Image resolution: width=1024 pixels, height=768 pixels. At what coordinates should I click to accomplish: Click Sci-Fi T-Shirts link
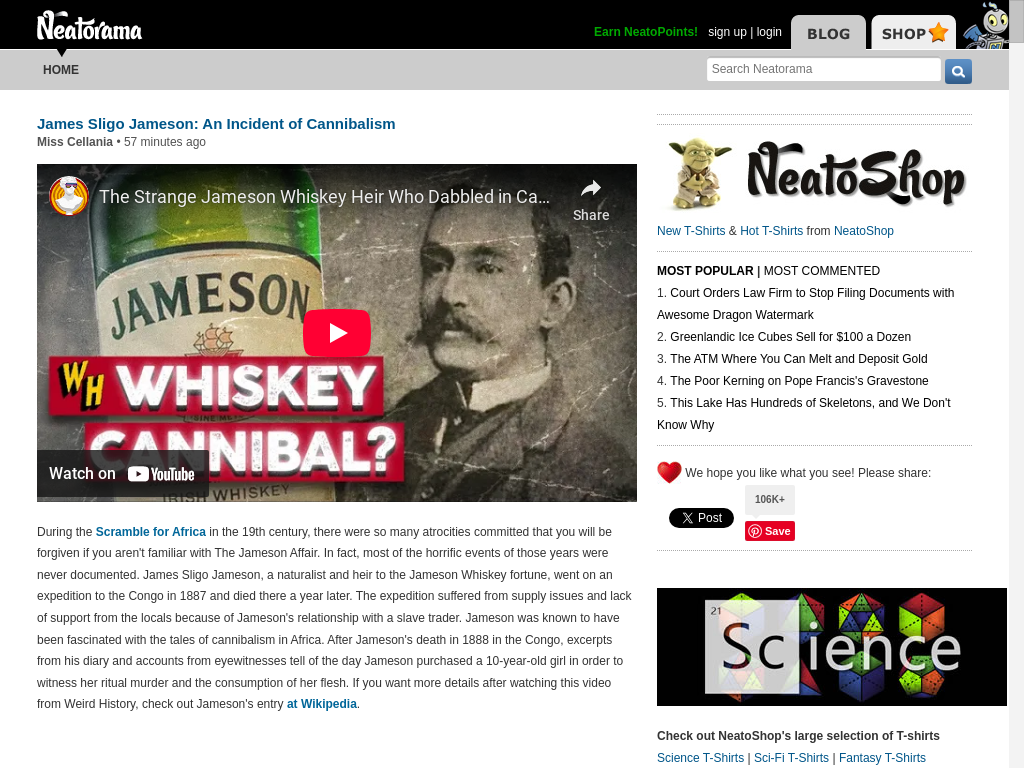[x=791, y=758]
